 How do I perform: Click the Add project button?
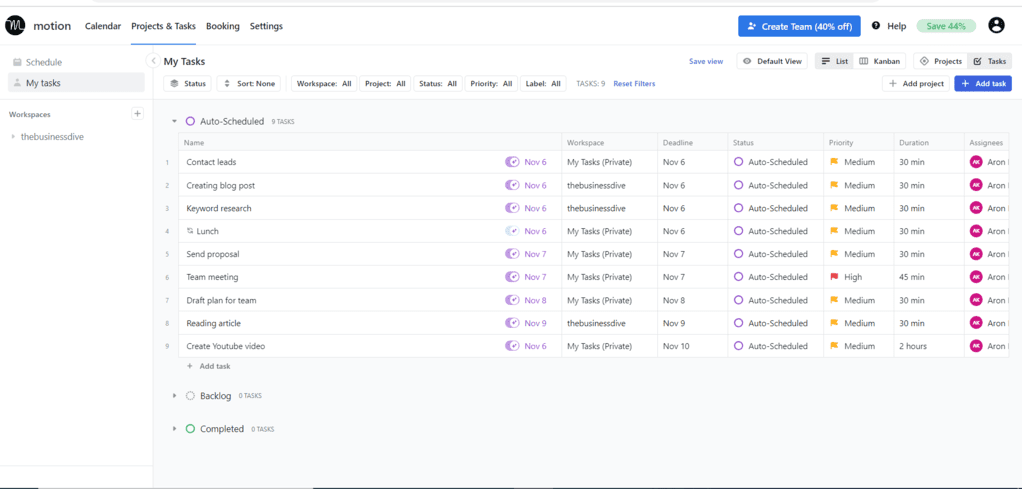(x=916, y=83)
